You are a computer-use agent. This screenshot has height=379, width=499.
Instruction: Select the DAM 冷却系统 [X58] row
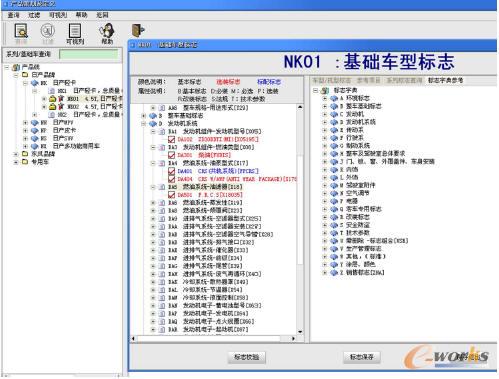click(208, 298)
